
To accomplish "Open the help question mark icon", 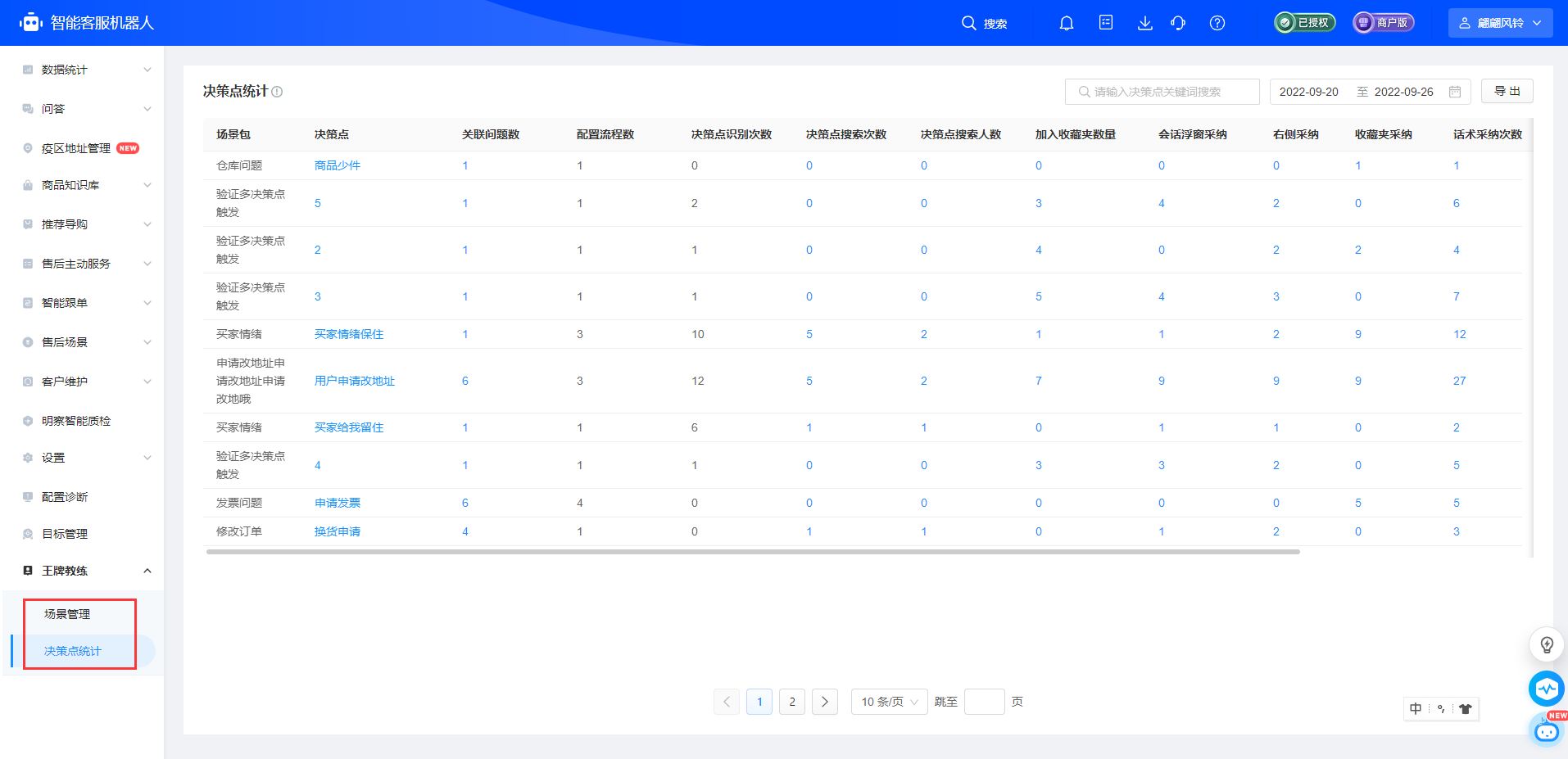I will coord(1217,23).
